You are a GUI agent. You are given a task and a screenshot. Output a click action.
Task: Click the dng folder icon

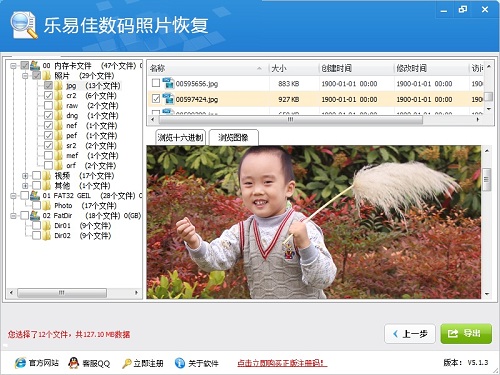(59, 116)
